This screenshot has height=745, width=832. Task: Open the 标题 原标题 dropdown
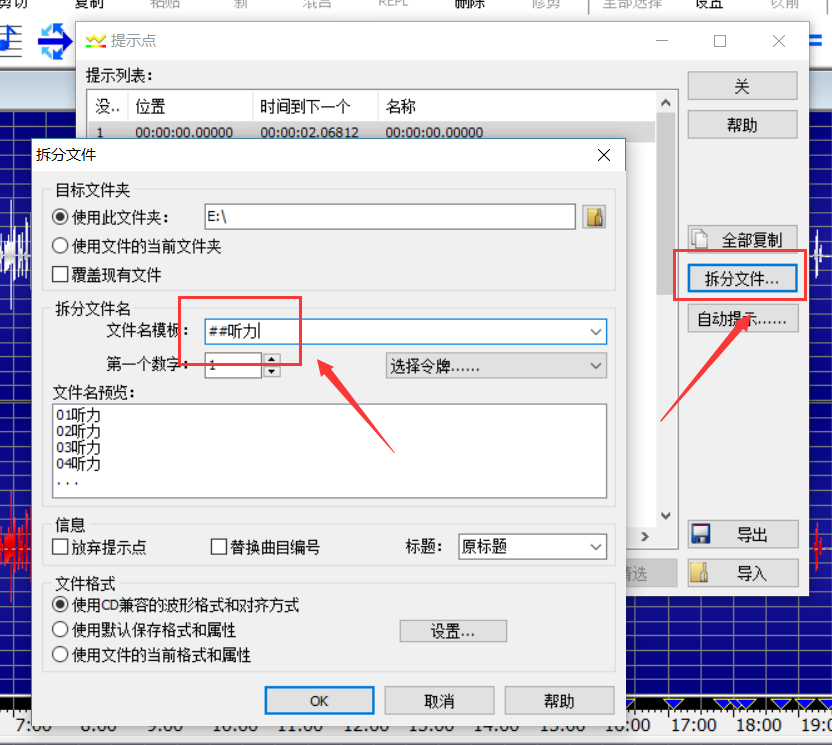pos(532,547)
